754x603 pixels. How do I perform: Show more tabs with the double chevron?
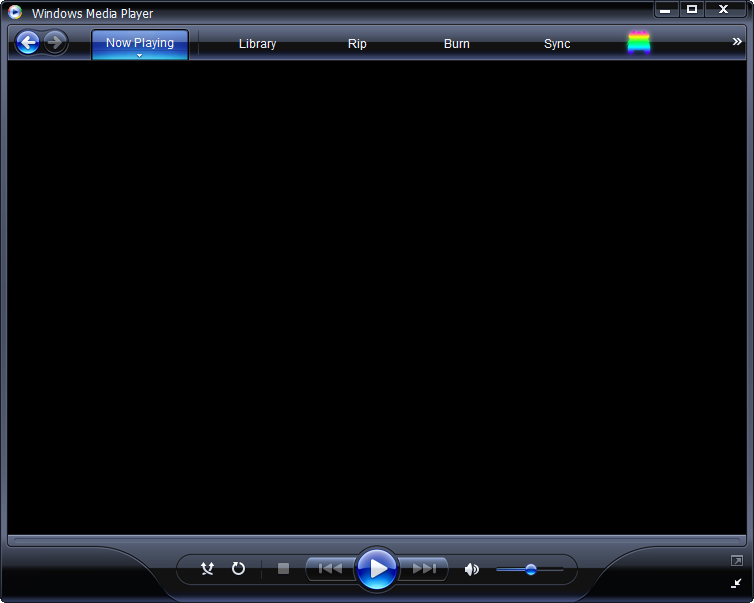pyautogui.click(x=737, y=42)
